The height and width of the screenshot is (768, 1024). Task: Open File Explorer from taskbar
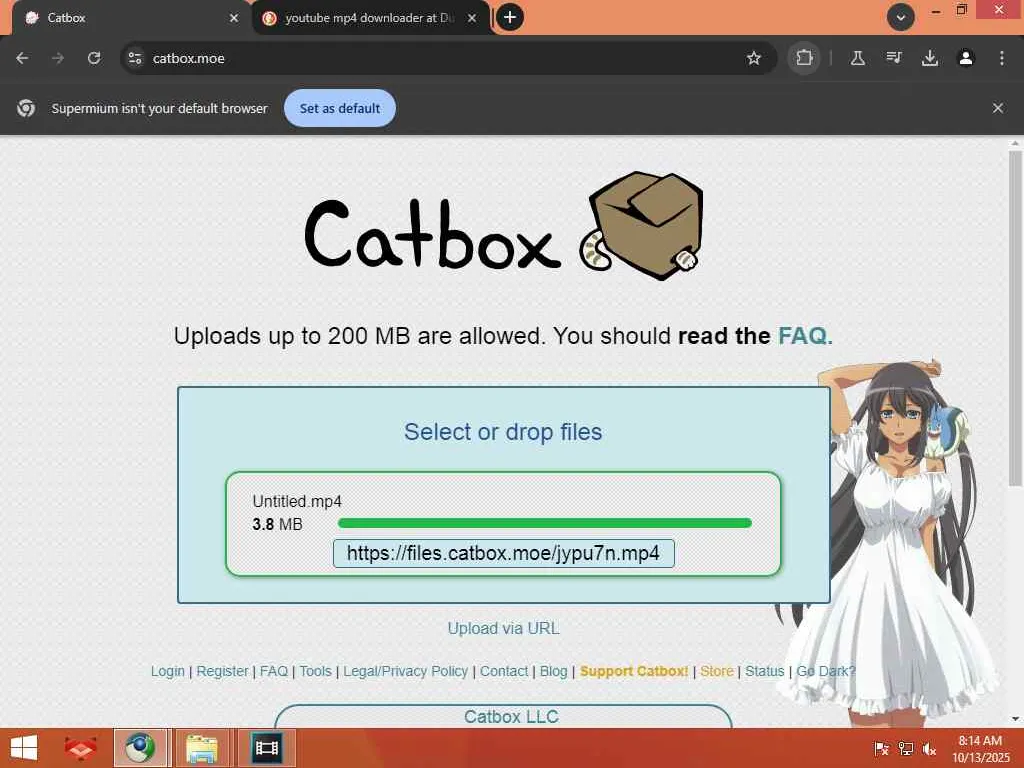pos(202,748)
